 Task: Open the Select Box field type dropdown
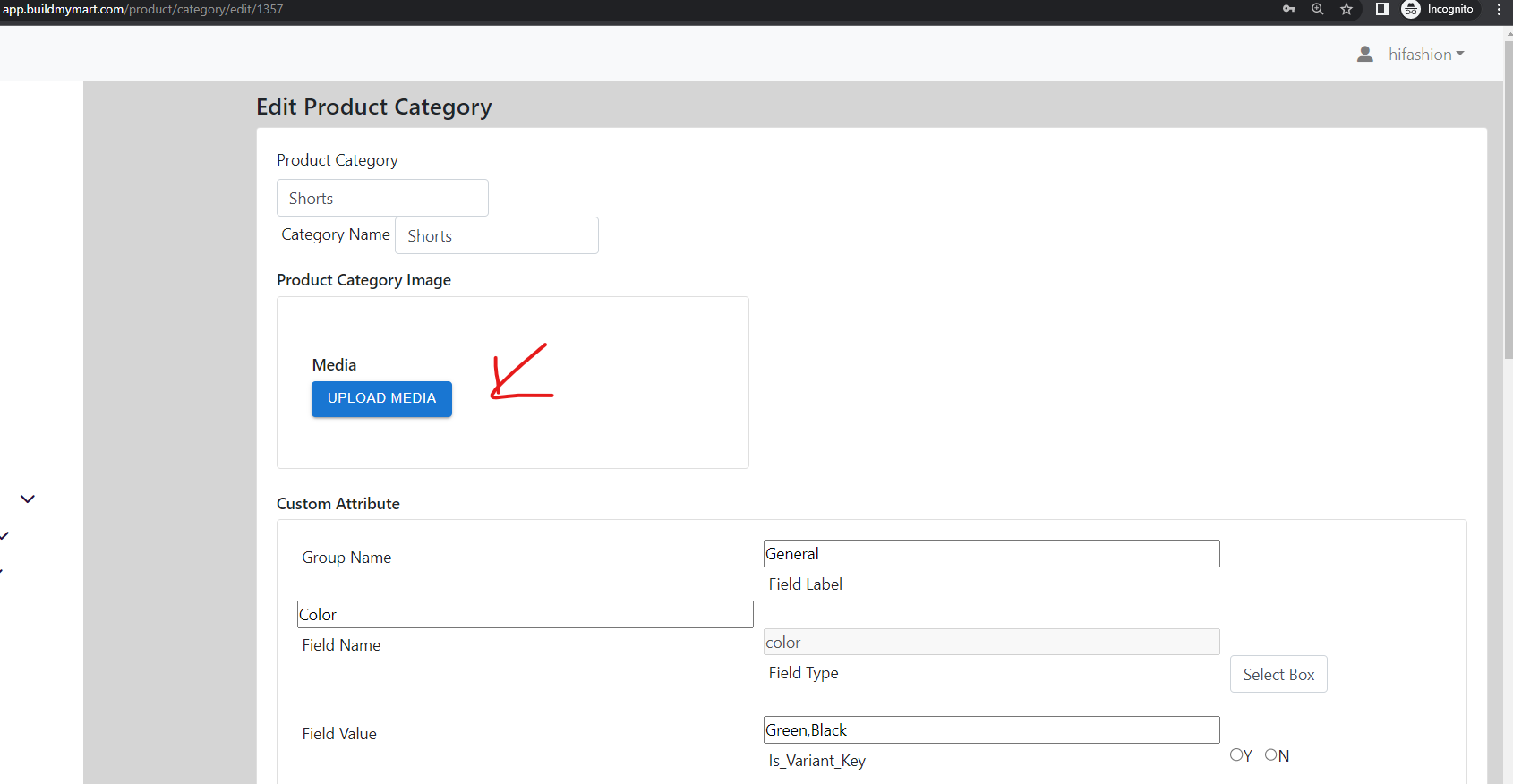pyautogui.click(x=1278, y=674)
